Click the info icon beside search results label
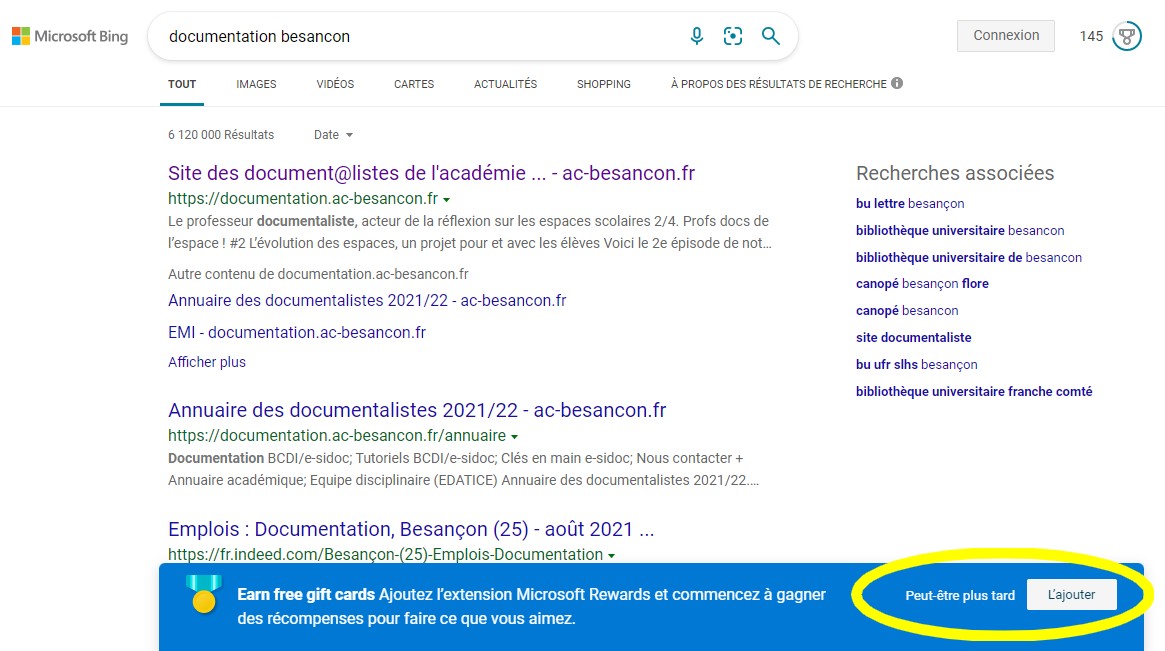Image resolution: width=1165 pixels, height=651 pixels. coord(897,83)
